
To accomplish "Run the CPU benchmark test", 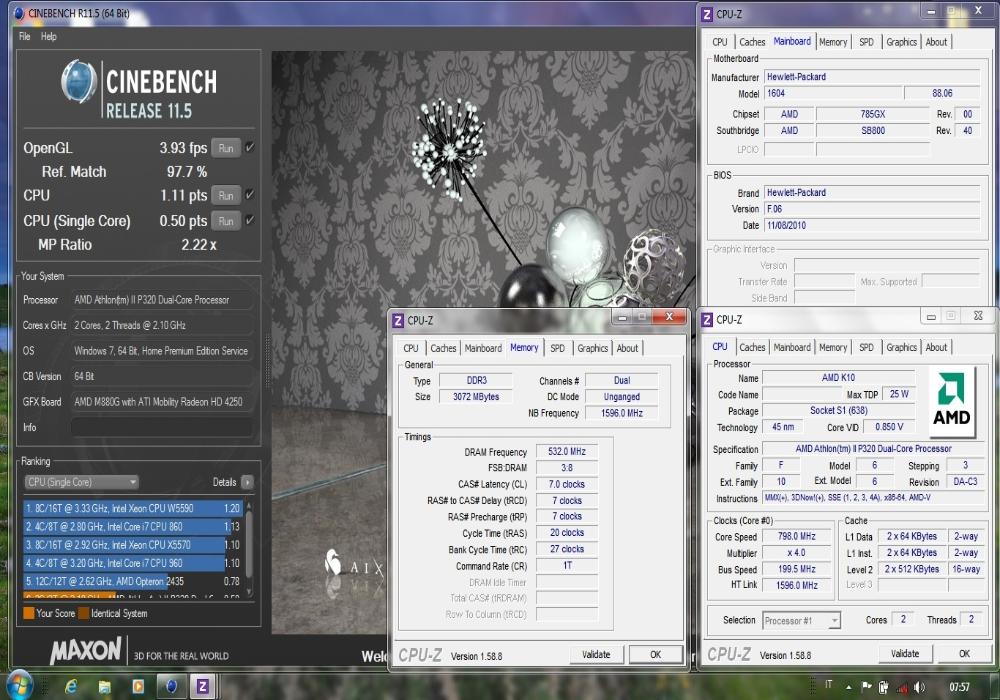I will 226,195.
